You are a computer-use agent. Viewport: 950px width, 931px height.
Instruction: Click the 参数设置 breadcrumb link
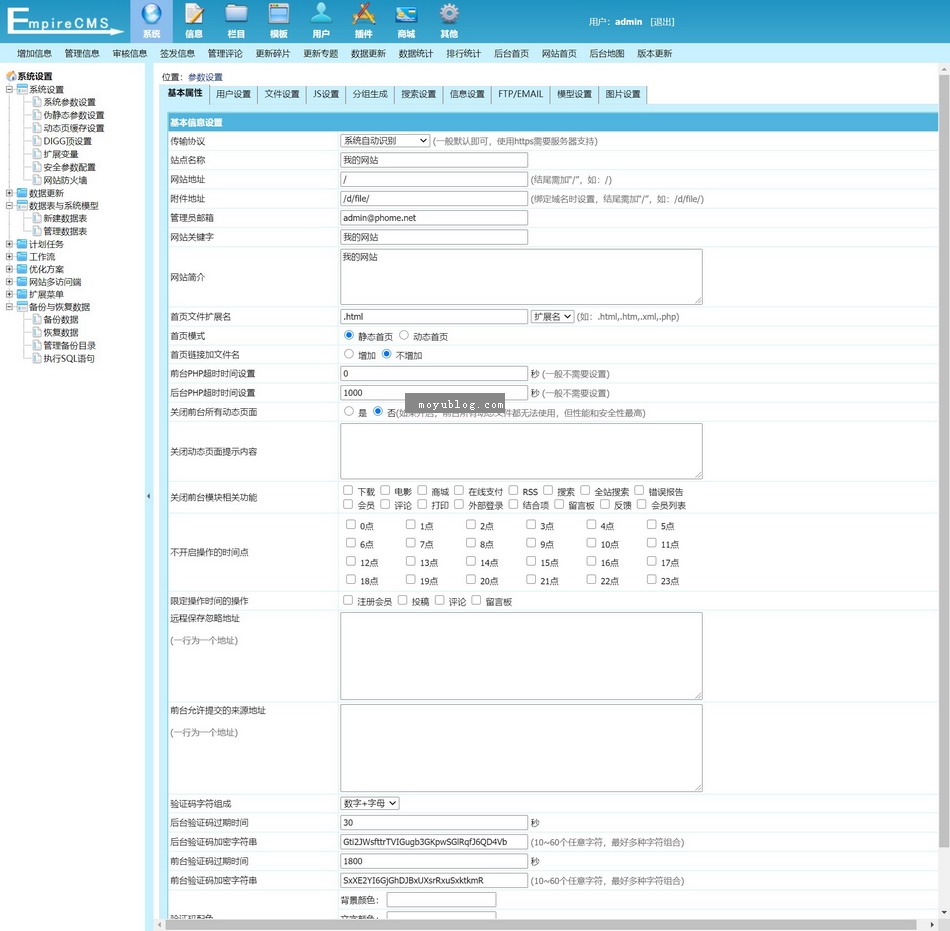coord(205,77)
